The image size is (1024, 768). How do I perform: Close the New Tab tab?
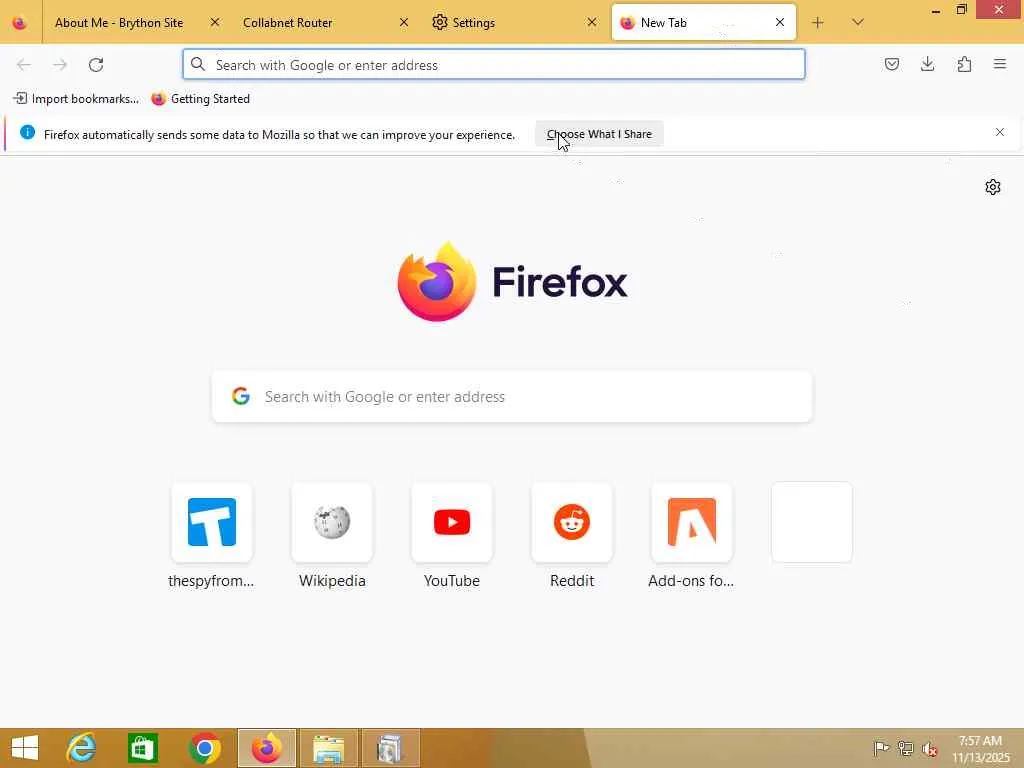tap(780, 23)
